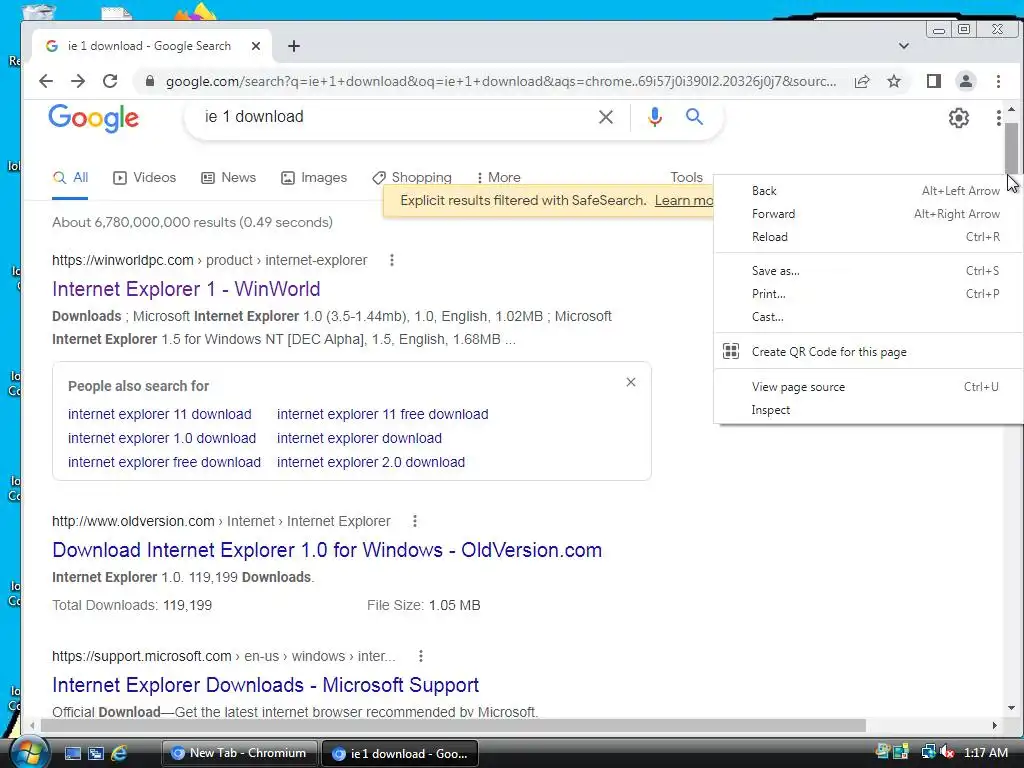Image resolution: width=1024 pixels, height=768 pixels.
Task: Click 'internet explorer 11 download' suggestion
Action: tap(159, 414)
